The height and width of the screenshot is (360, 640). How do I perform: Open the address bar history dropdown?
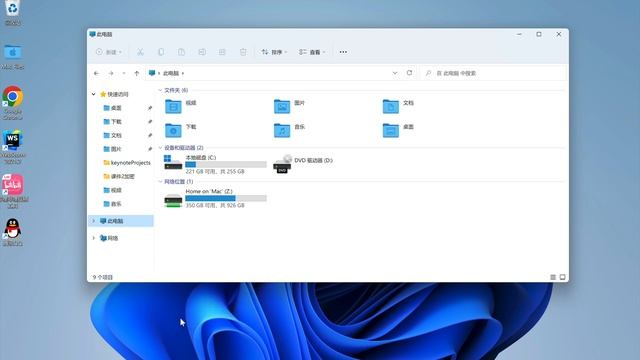click(395, 73)
